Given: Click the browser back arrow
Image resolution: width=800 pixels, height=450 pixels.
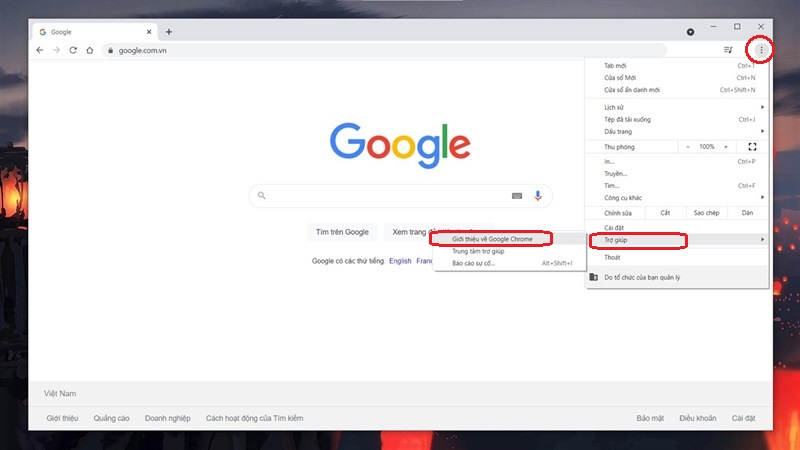Looking at the screenshot, I should tap(40, 50).
